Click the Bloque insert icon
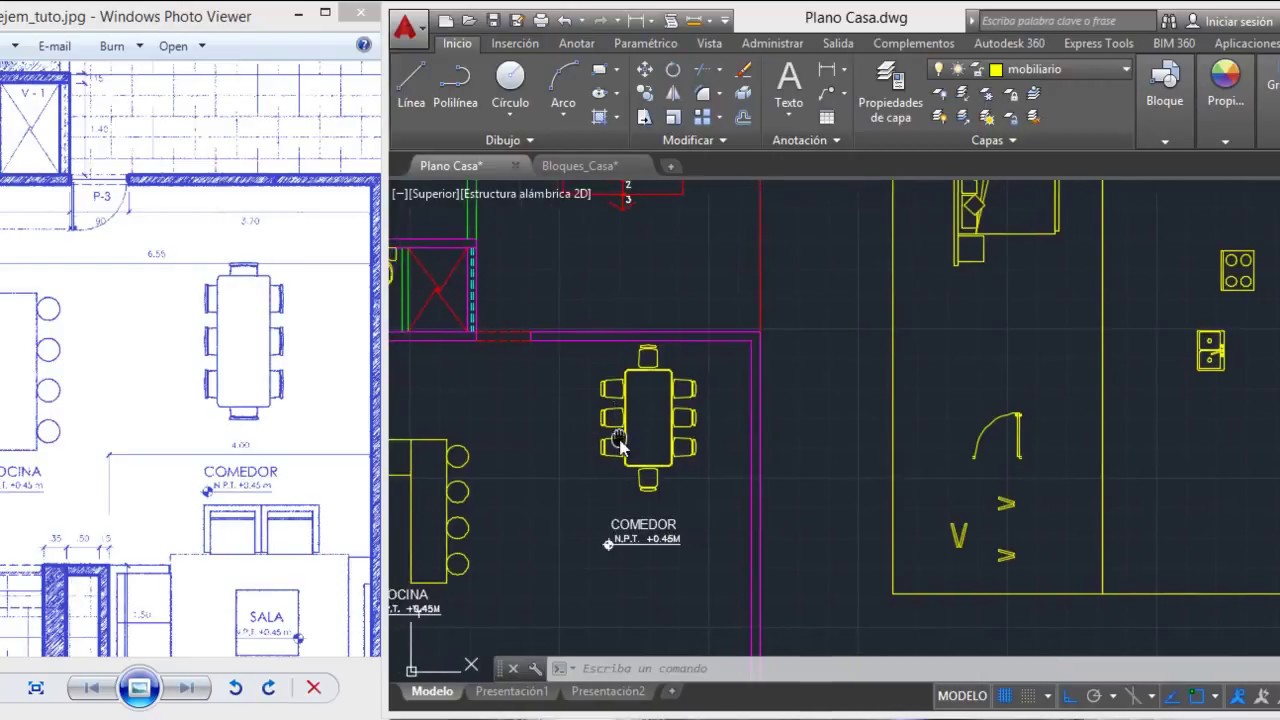The height and width of the screenshot is (720, 1280). [1165, 84]
